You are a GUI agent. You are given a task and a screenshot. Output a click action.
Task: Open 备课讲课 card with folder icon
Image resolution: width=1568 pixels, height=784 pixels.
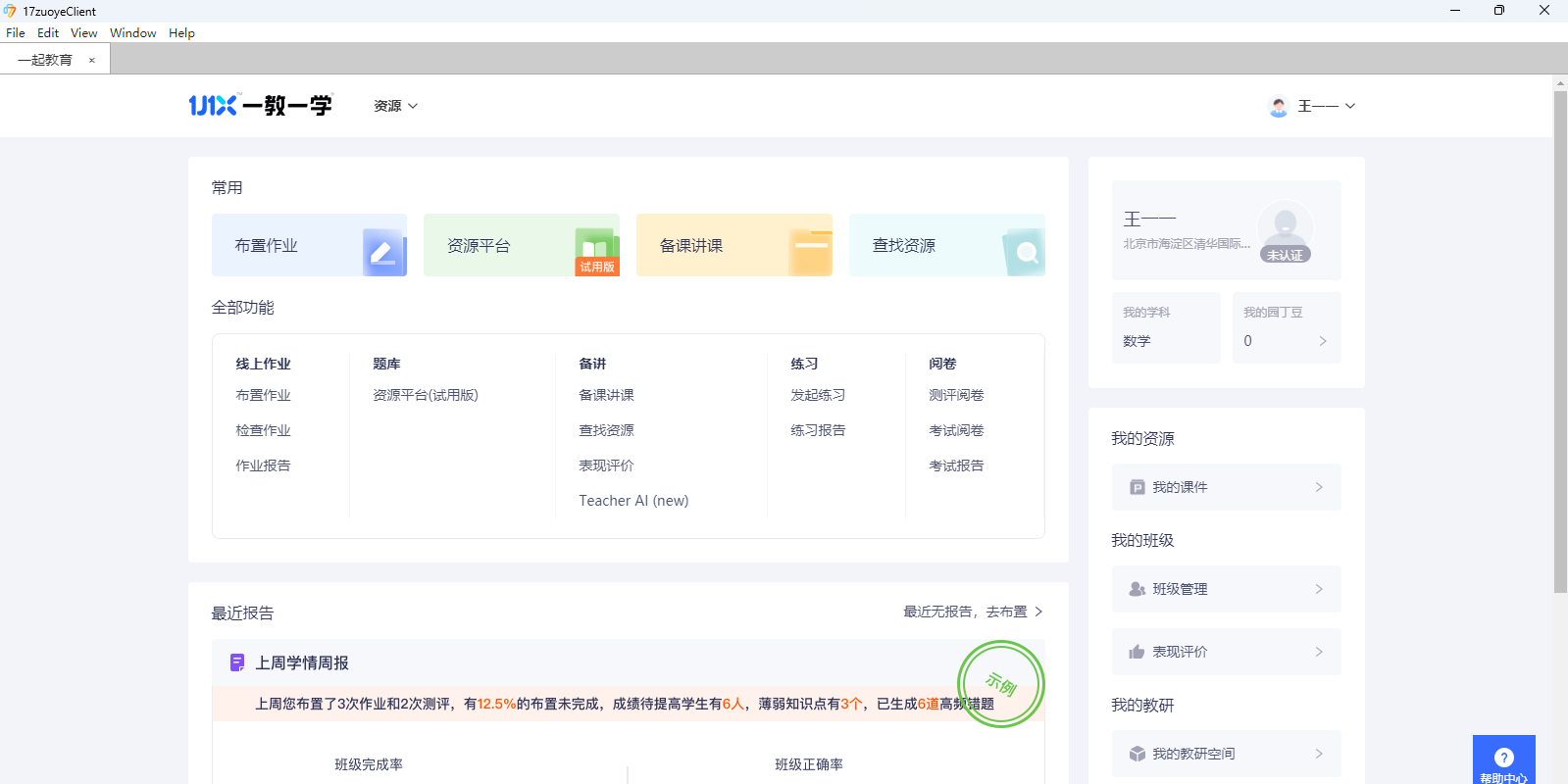click(733, 245)
